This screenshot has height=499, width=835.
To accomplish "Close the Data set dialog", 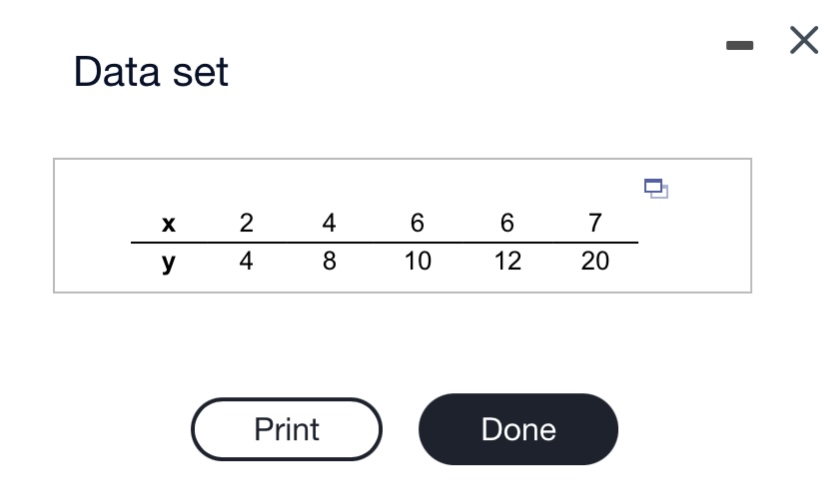I will coord(804,40).
